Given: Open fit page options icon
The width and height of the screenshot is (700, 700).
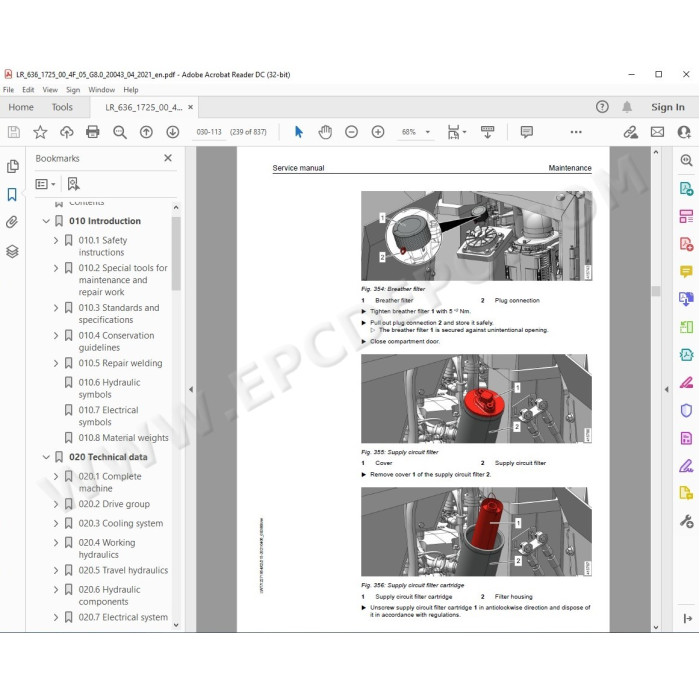Looking at the screenshot, I should pos(456,132).
